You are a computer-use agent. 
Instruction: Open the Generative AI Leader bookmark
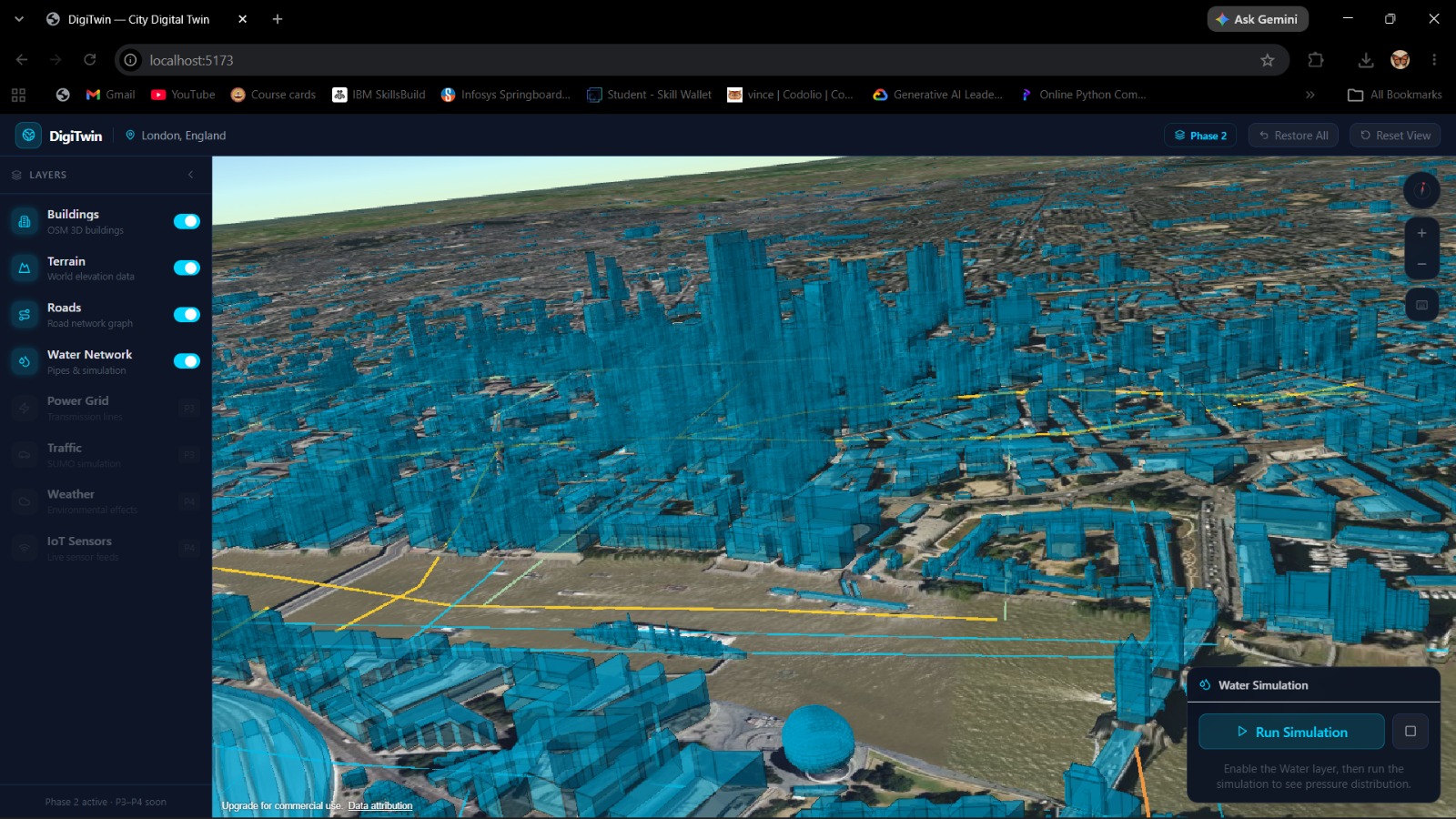(x=937, y=95)
